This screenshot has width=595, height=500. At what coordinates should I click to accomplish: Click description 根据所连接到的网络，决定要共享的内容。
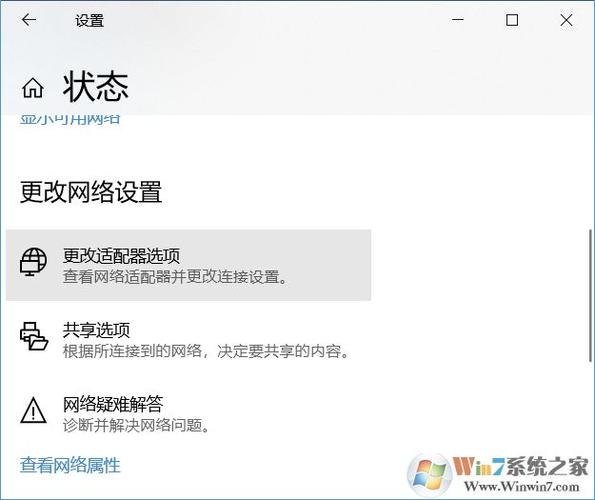tap(206, 351)
